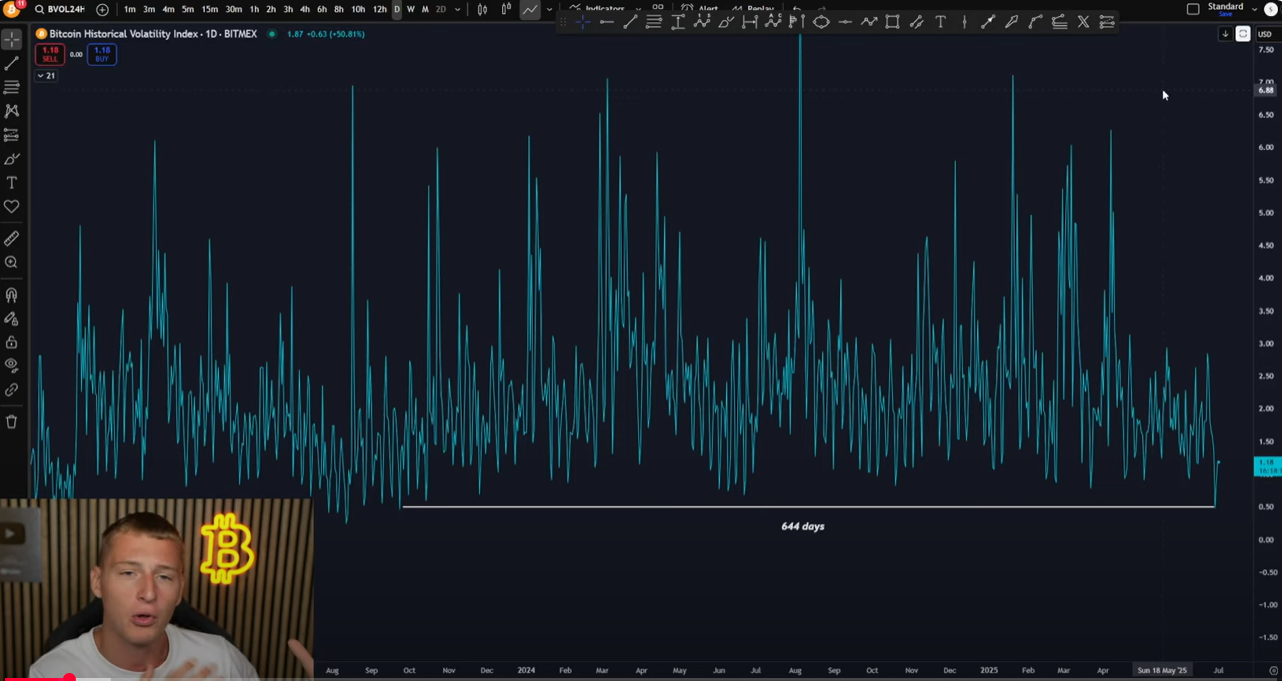Select the brush drawing tool in left sidebar
Viewport: 1282px width, 681px height.
(x=12, y=159)
